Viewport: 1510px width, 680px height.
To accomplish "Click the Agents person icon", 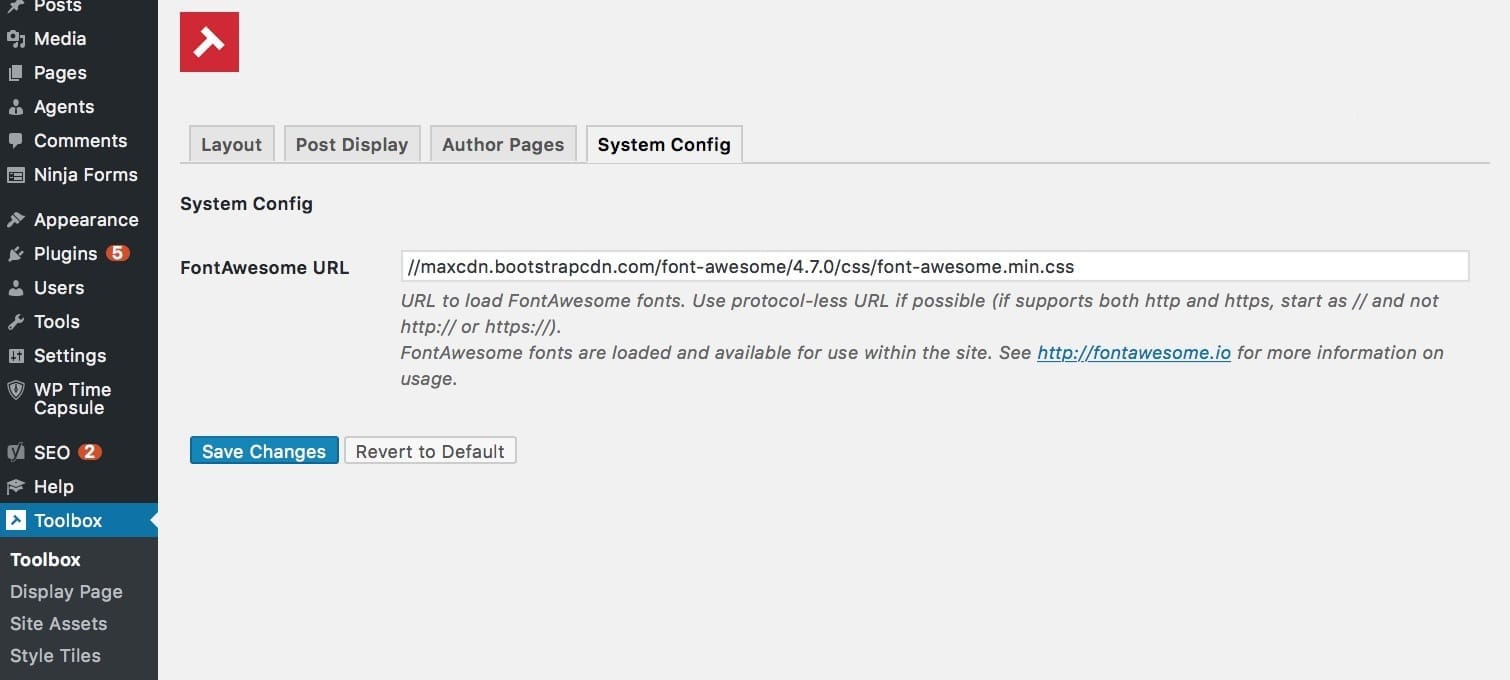I will pos(16,107).
